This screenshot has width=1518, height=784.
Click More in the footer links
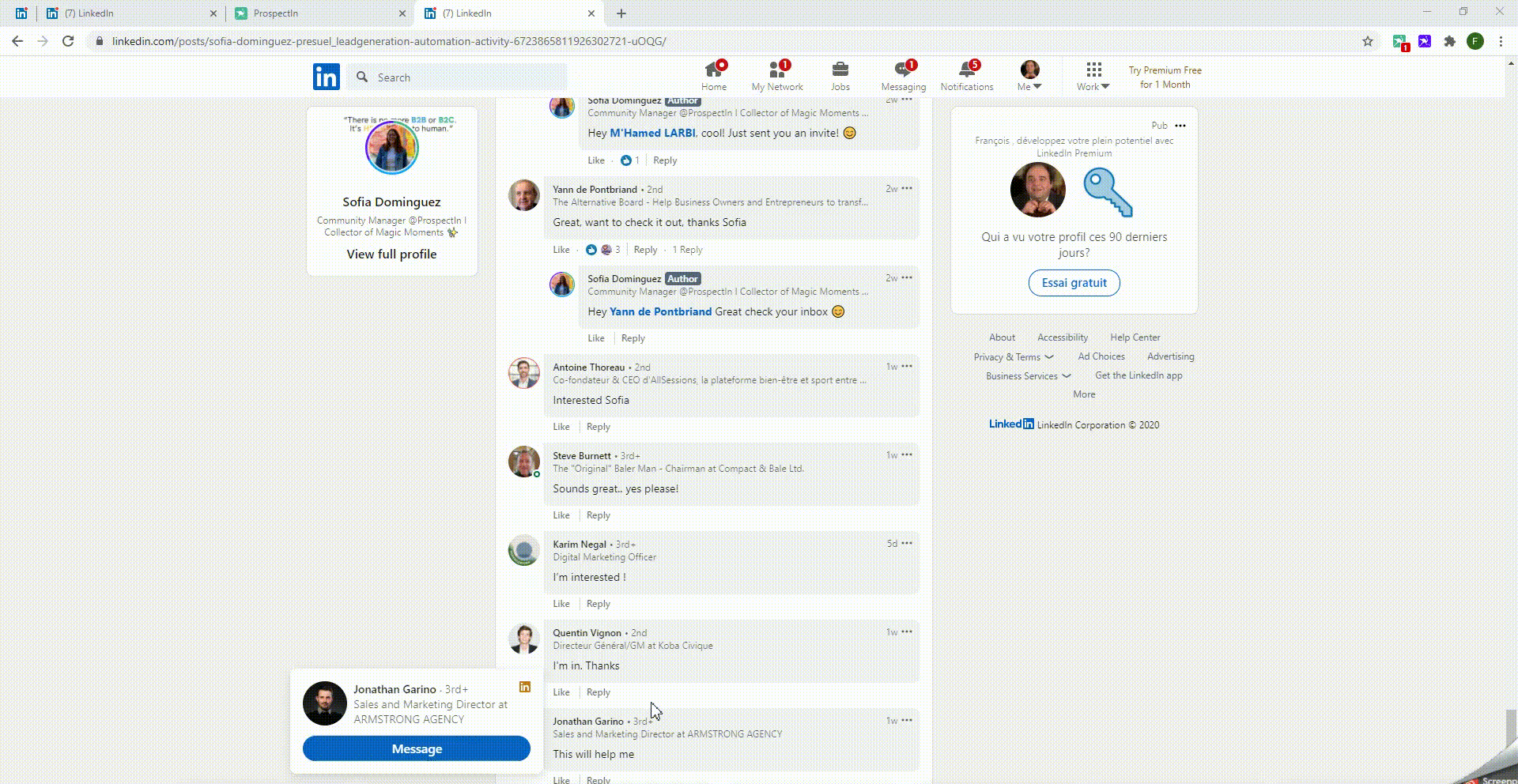(1084, 394)
